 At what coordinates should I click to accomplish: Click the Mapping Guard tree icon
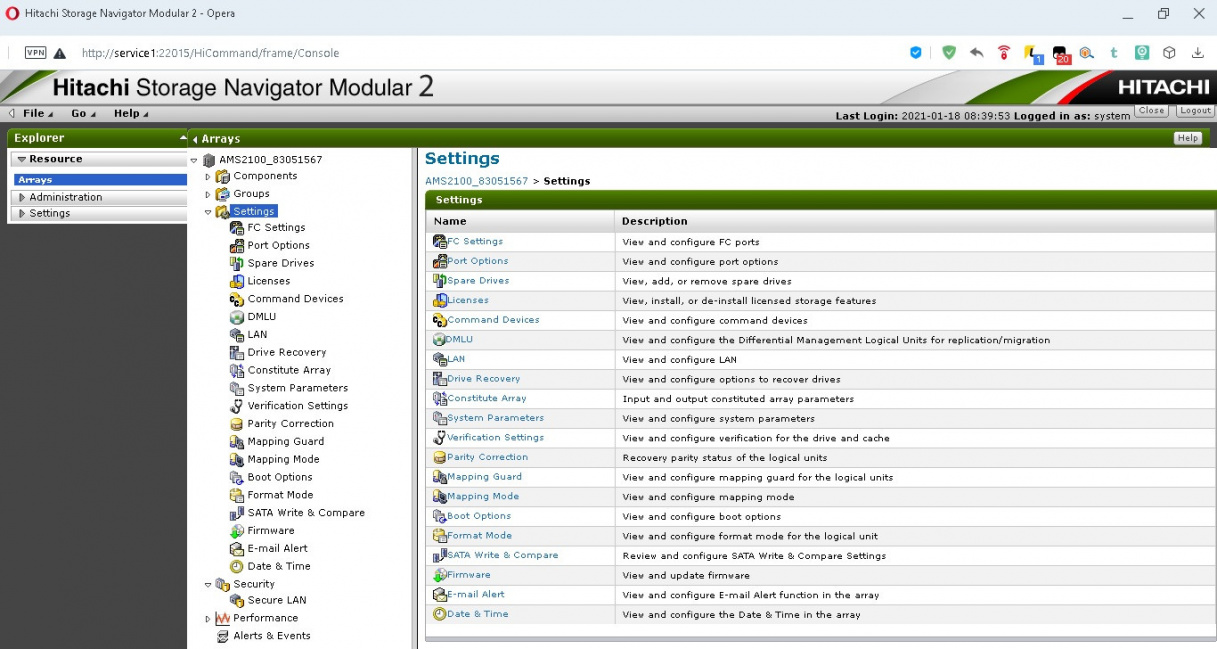(x=237, y=442)
